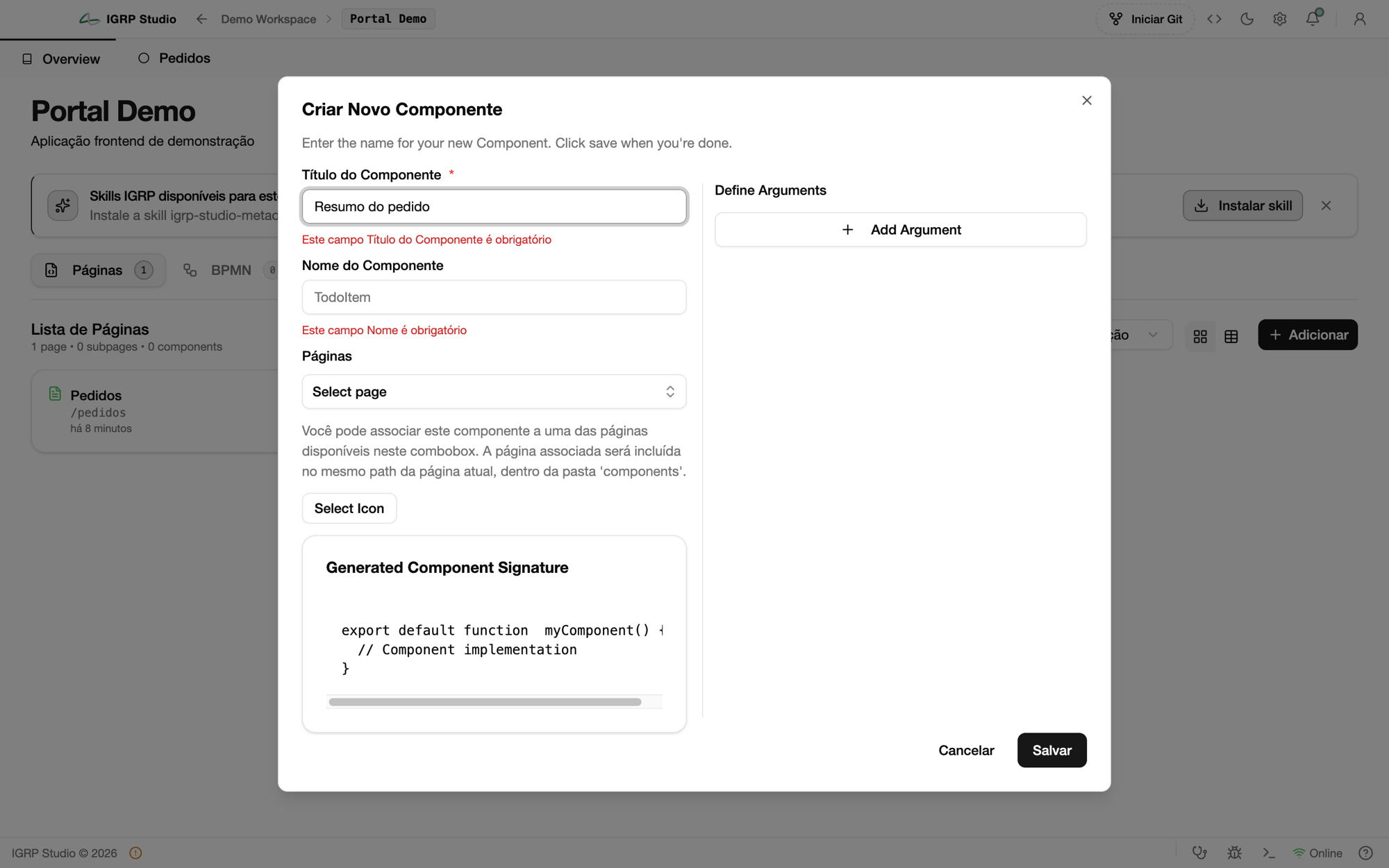Select the BPMN tab
The image size is (1389, 868).
(229, 270)
